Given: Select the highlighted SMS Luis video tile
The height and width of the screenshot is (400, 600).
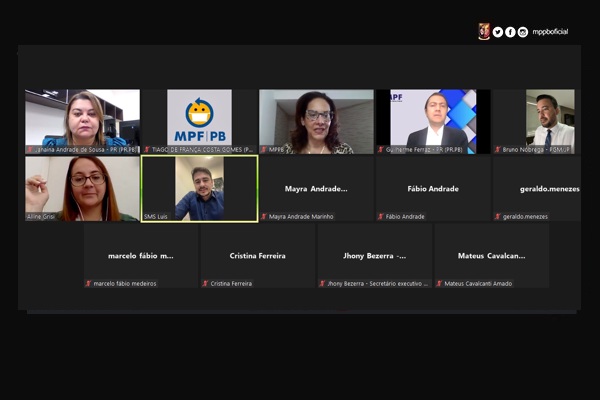Looking at the screenshot, I should click(x=199, y=189).
